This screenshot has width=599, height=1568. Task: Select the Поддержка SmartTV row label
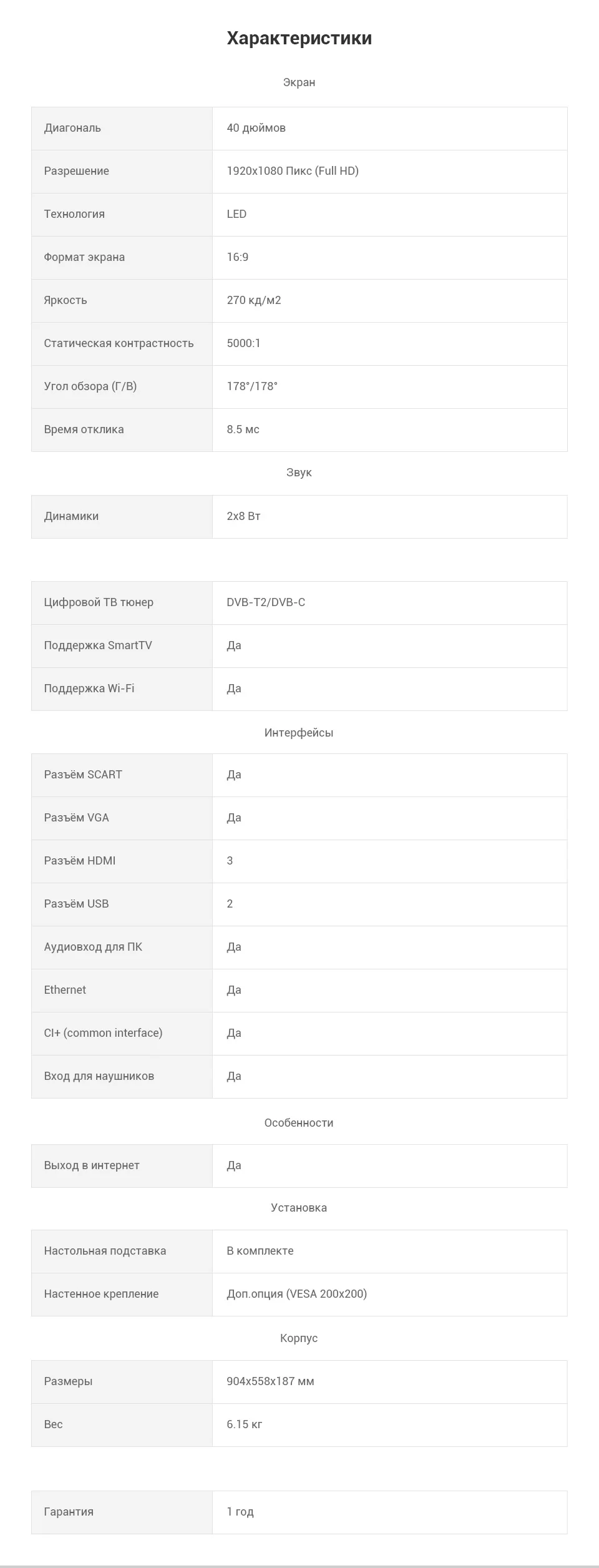(x=98, y=645)
